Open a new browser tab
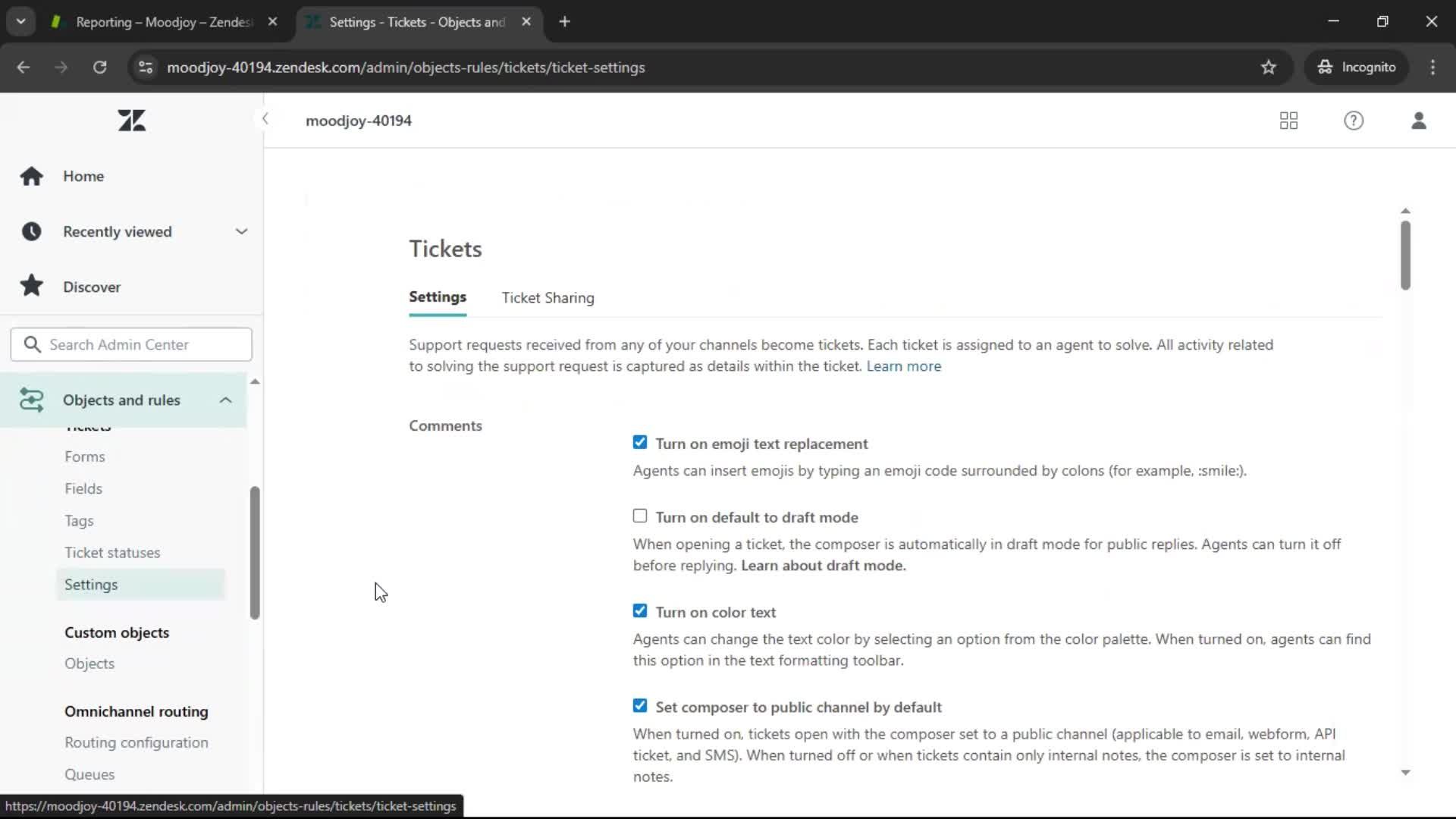1456x819 pixels. (564, 21)
